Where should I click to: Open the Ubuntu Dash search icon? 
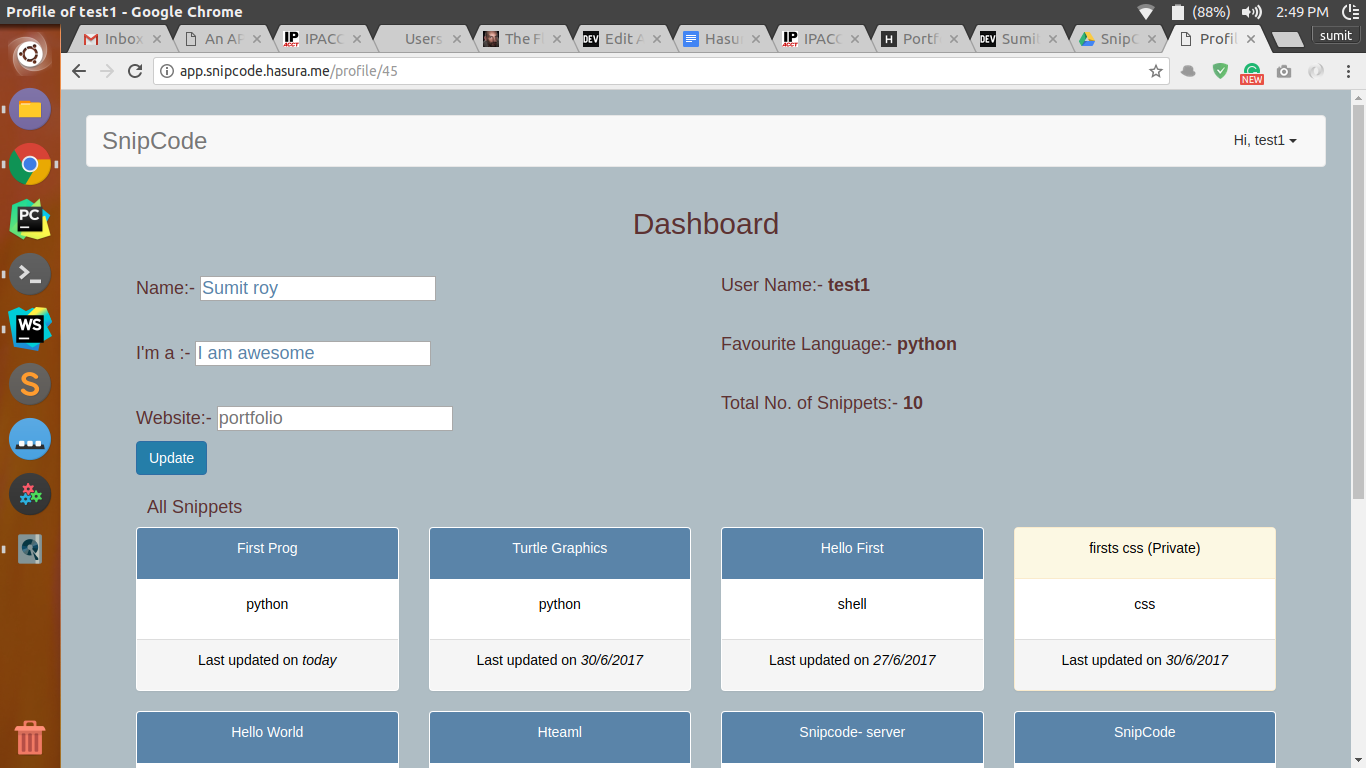click(x=30, y=53)
